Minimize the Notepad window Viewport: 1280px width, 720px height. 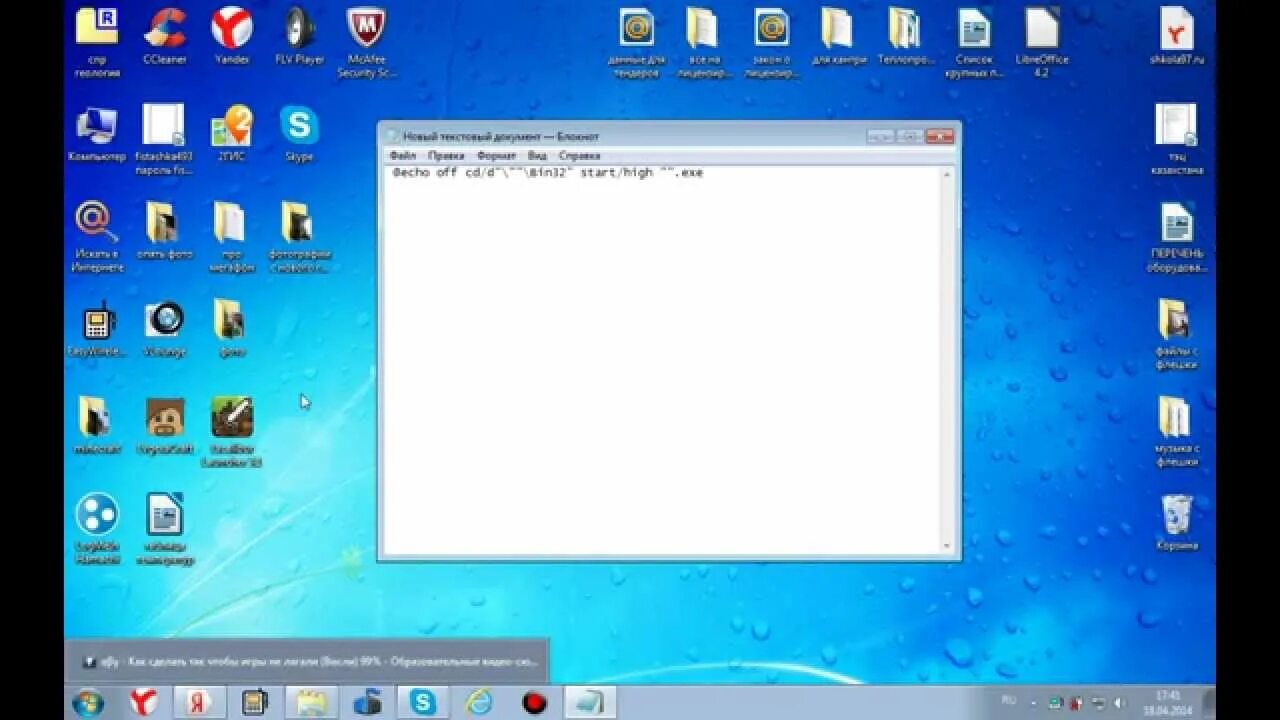(881, 135)
